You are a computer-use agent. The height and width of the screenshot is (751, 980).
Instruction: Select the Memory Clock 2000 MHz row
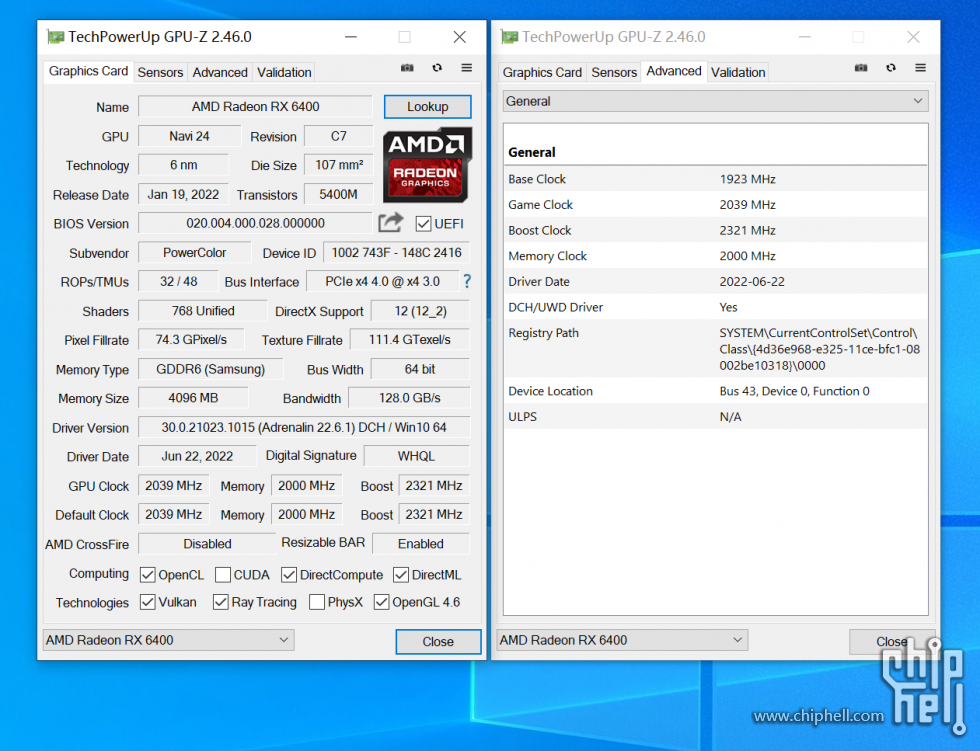[715, 256]
